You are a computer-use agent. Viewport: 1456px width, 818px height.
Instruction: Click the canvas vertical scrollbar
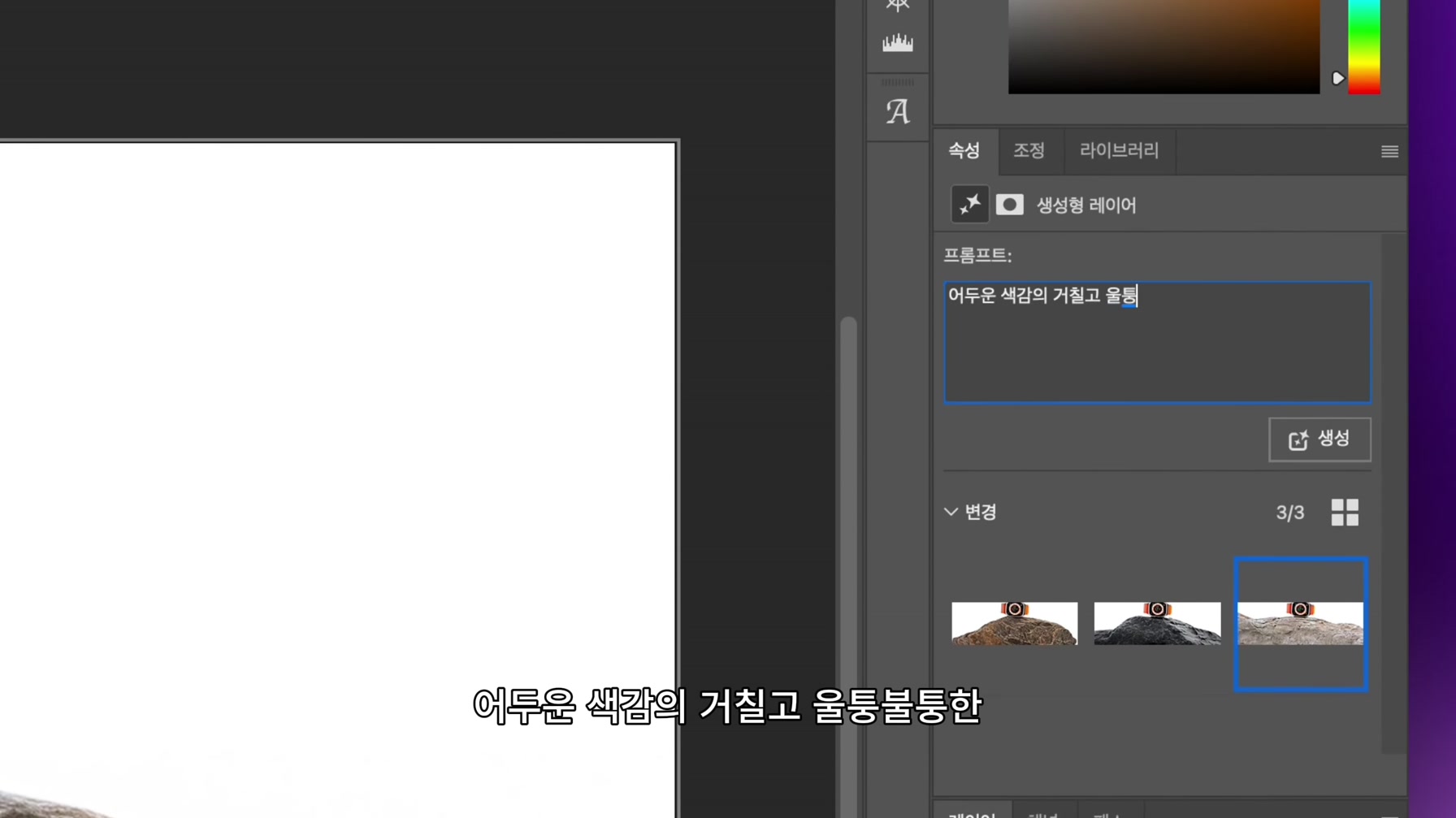point(848,565)
